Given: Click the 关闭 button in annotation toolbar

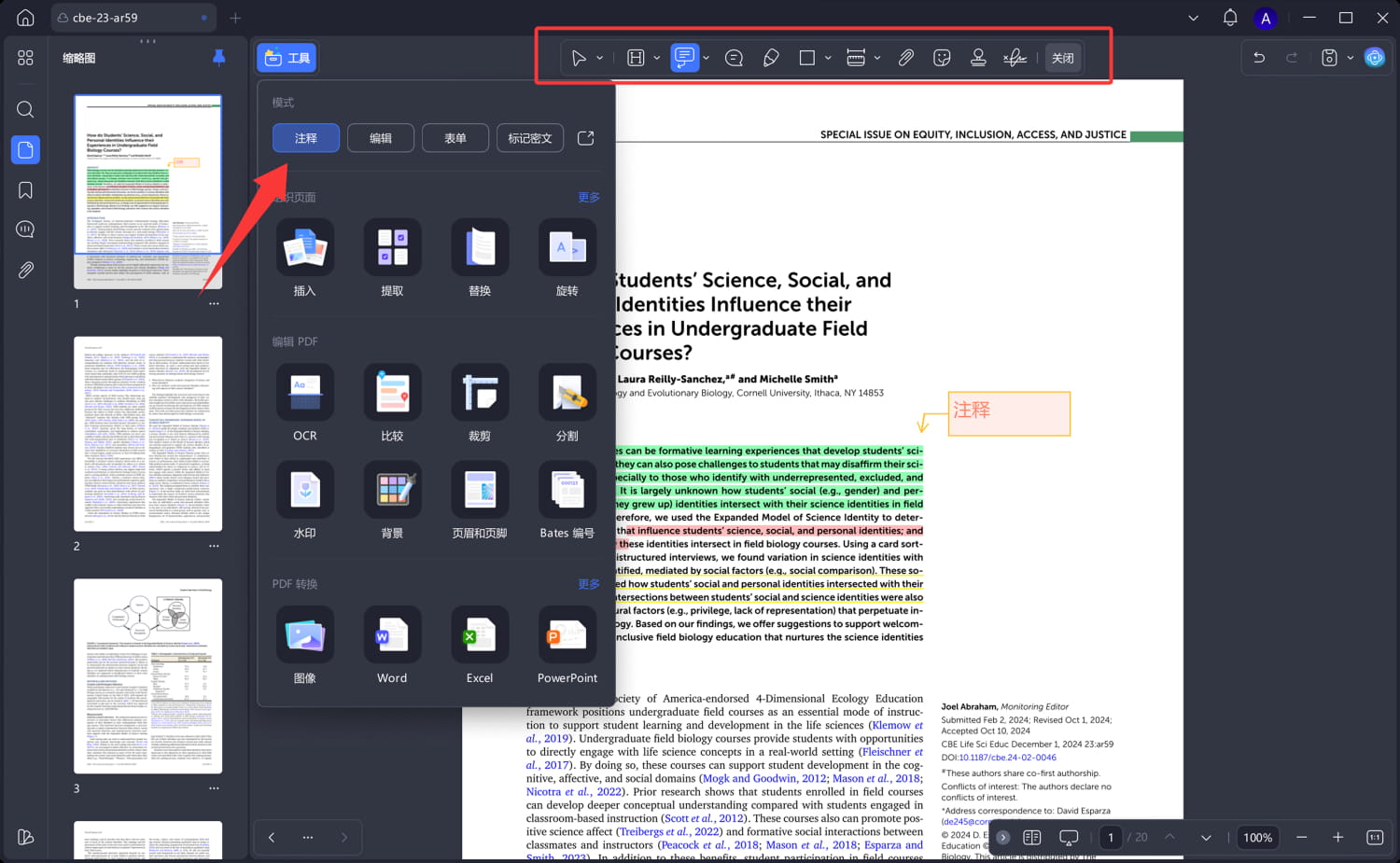Looking at the screenshot, I should tap(1062, 58).
